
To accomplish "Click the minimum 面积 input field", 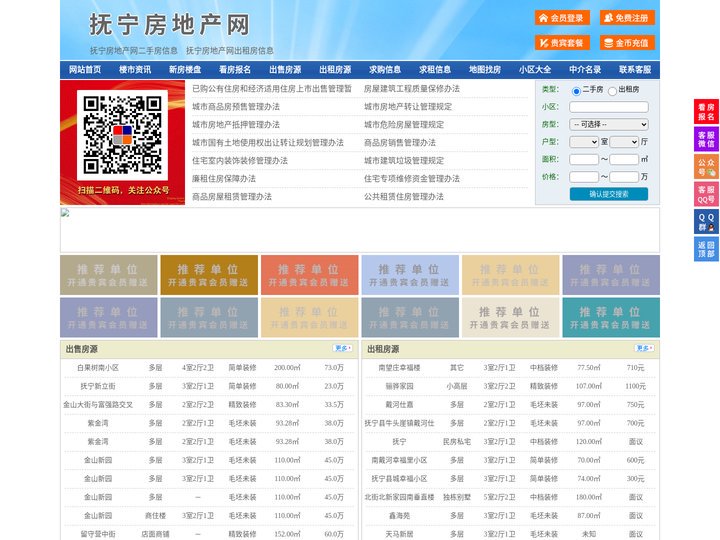I will [584, 159].
